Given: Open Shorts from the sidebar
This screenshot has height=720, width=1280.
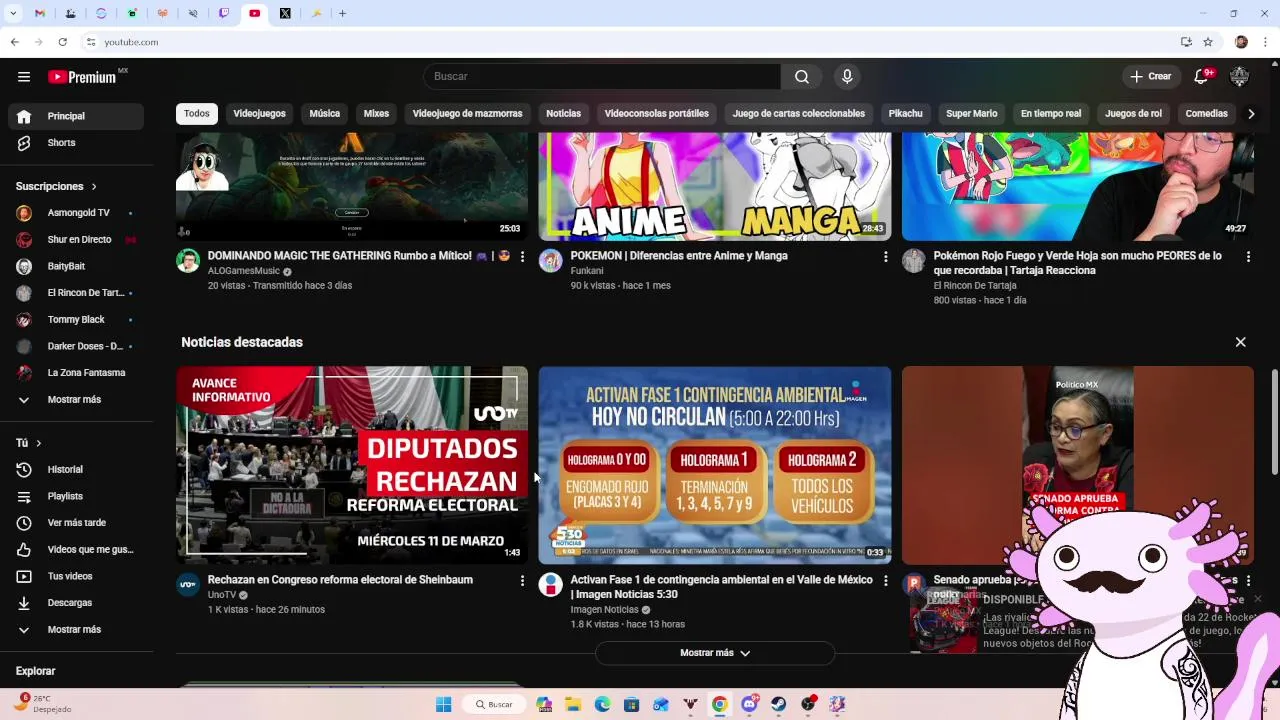Looking at the screenshot, I should (76, 143).
